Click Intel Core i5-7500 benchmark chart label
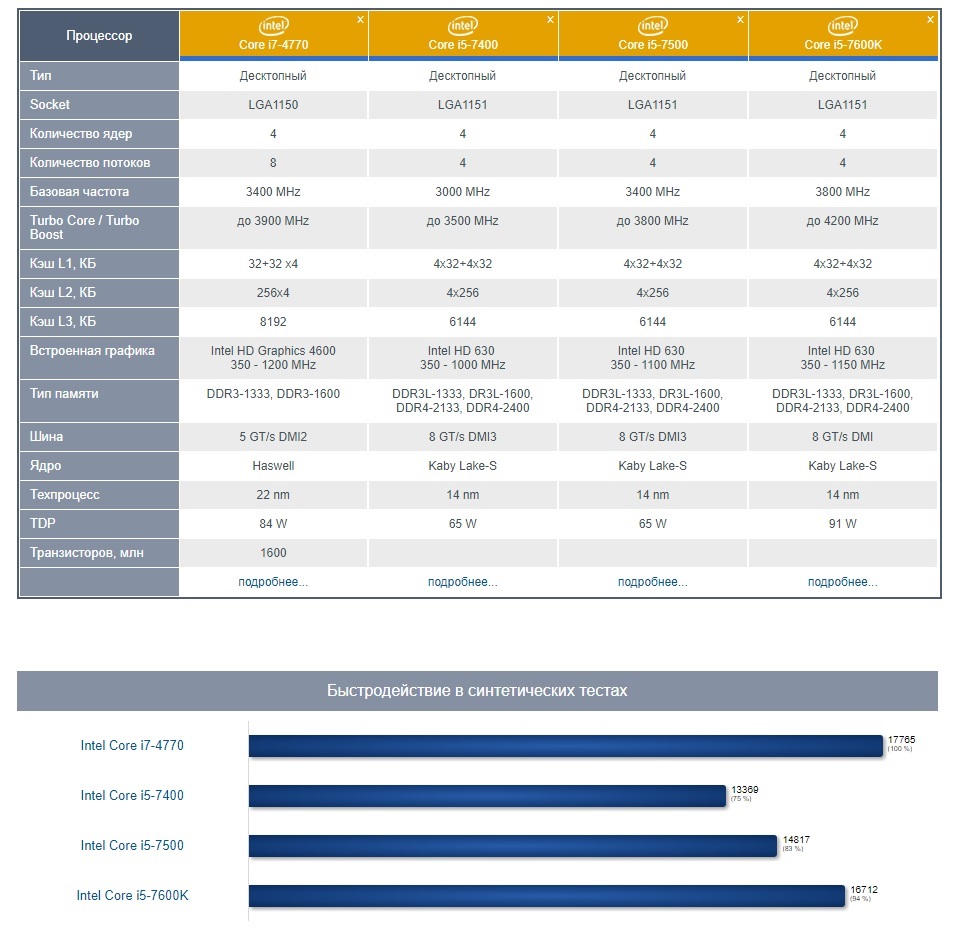 pyautogui.click(x=132, y=845)
